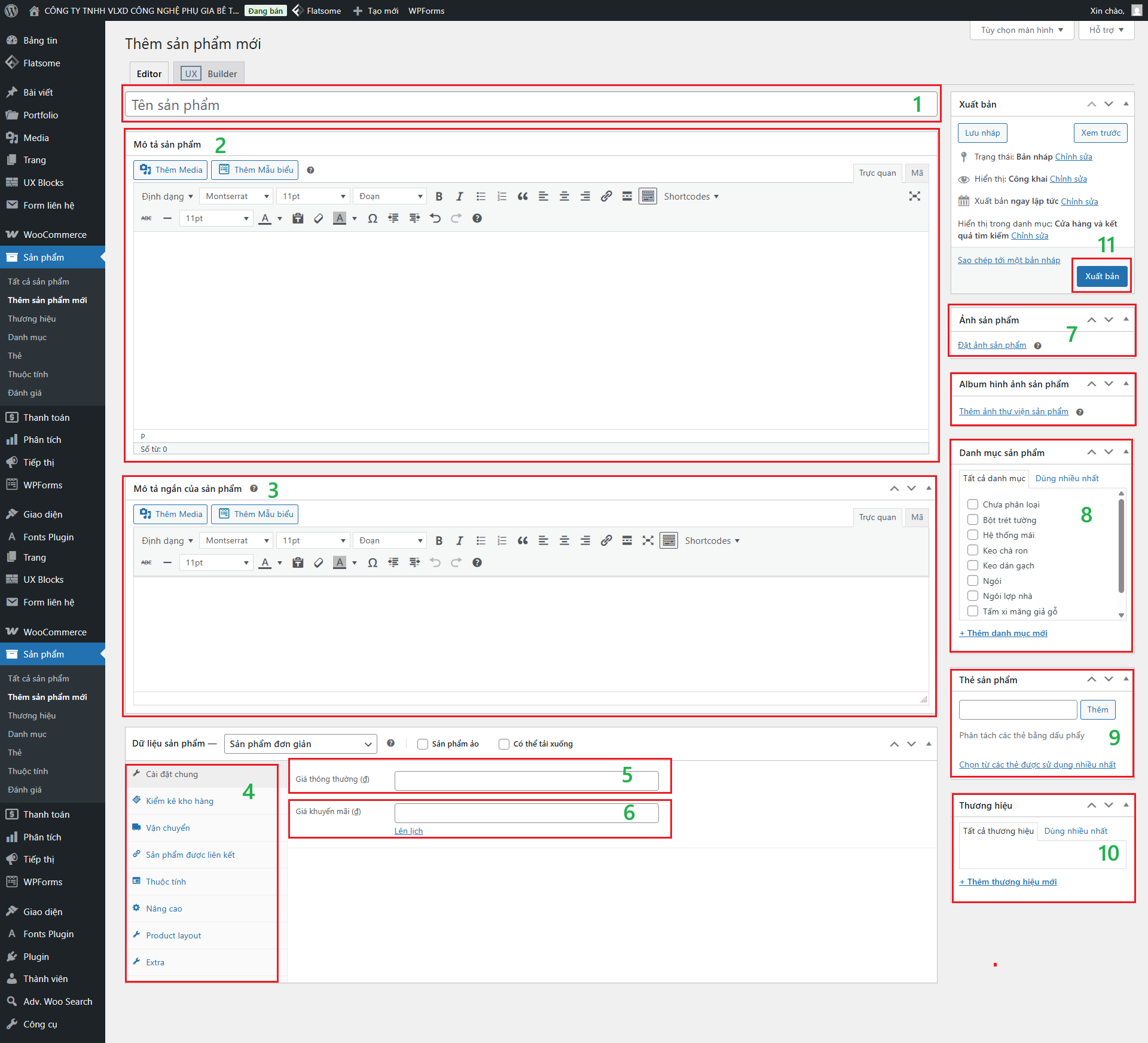This screenshot has height=1043, width=1148.
Task: Click Omega special character icon in description editor
Action: click(373, 218)
